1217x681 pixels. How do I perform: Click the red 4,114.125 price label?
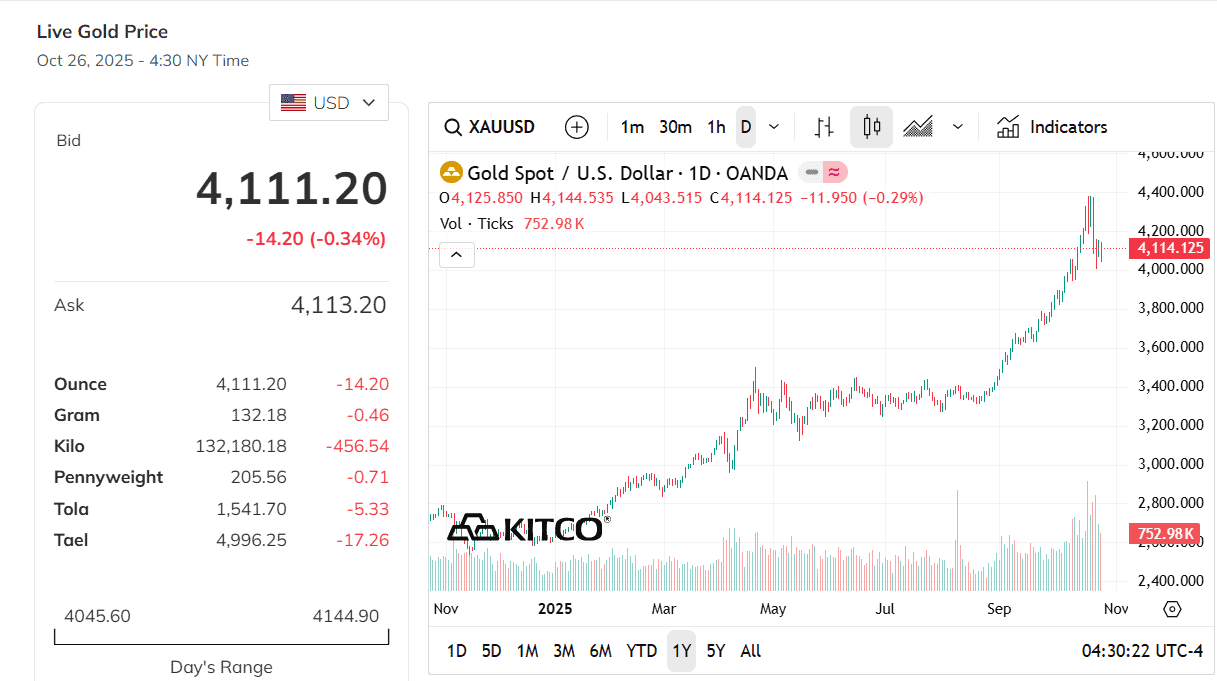(1170, 248)
